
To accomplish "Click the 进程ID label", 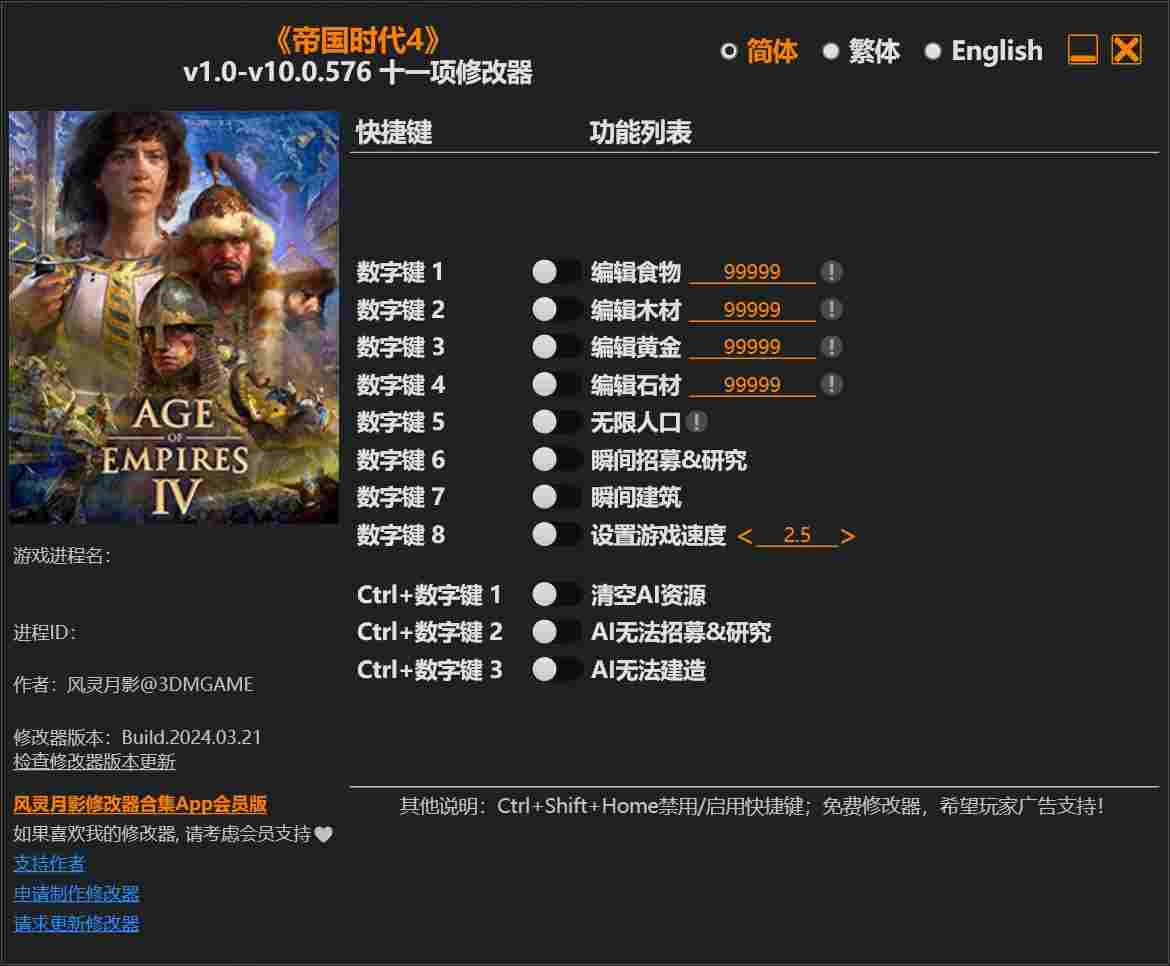I will point(44,633).
